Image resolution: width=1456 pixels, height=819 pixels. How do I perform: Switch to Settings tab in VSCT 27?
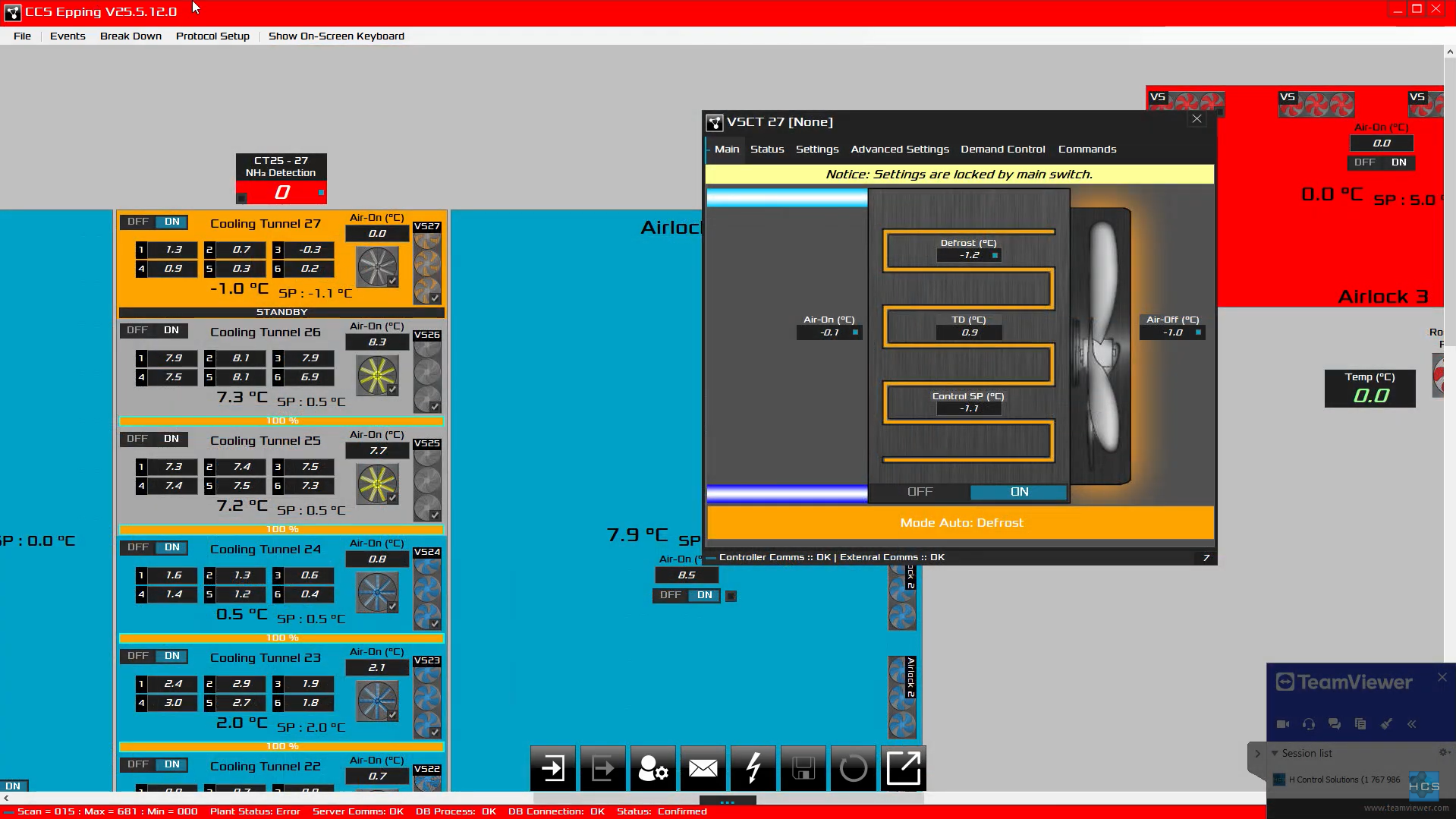(x=817, y=149)
